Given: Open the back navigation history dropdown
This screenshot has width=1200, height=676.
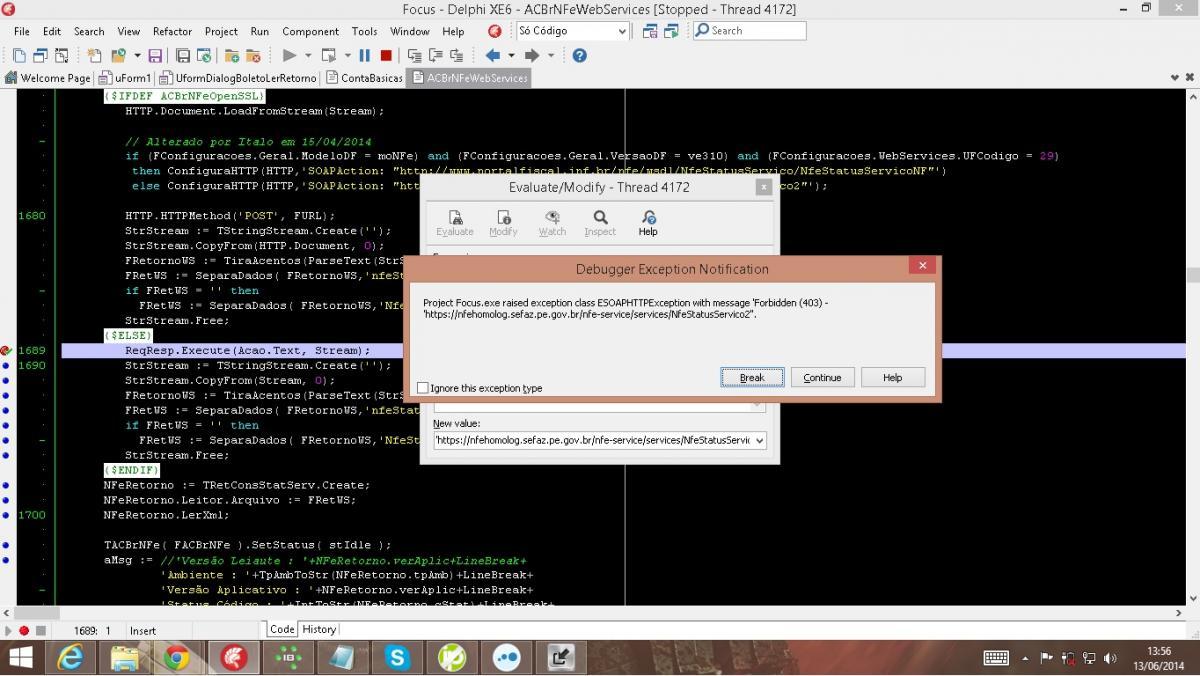Looking at the screenshot, I should [x=511, y=56].
